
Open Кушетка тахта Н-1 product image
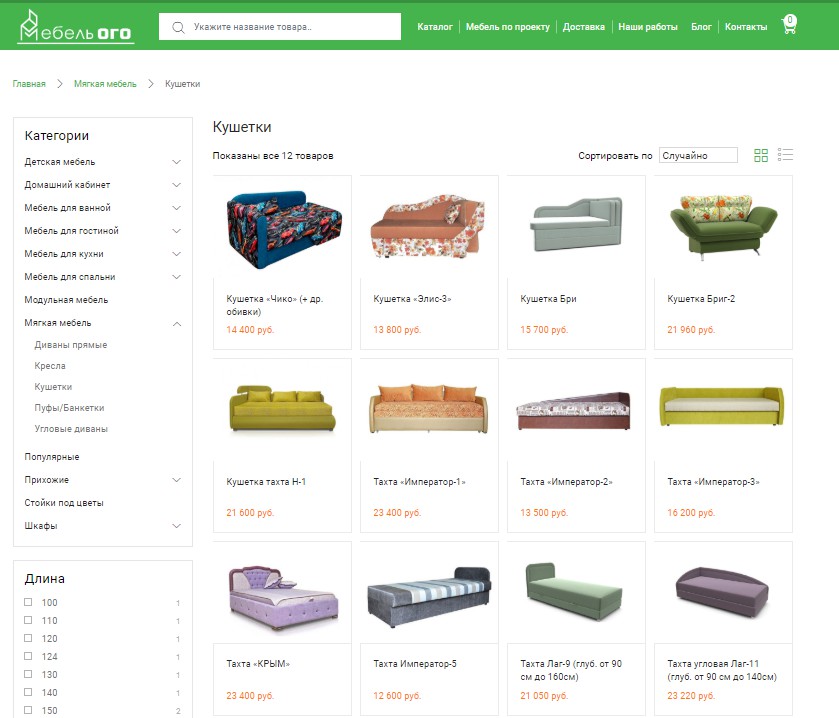pyautogui.click(x=283, y=408)
